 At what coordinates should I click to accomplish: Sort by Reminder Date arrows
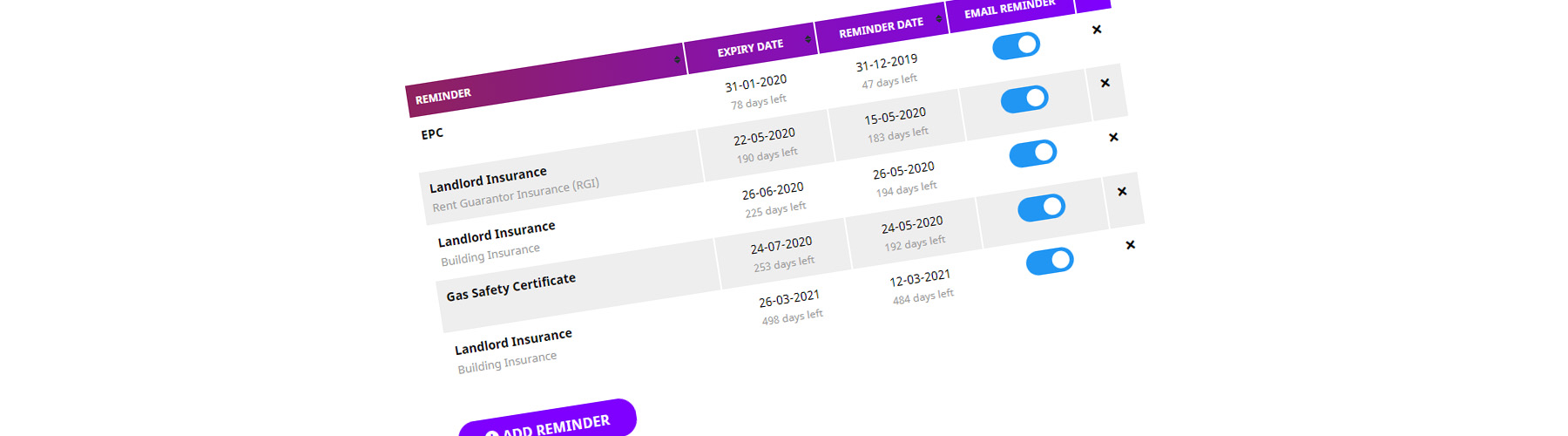[x=938, y=18]
